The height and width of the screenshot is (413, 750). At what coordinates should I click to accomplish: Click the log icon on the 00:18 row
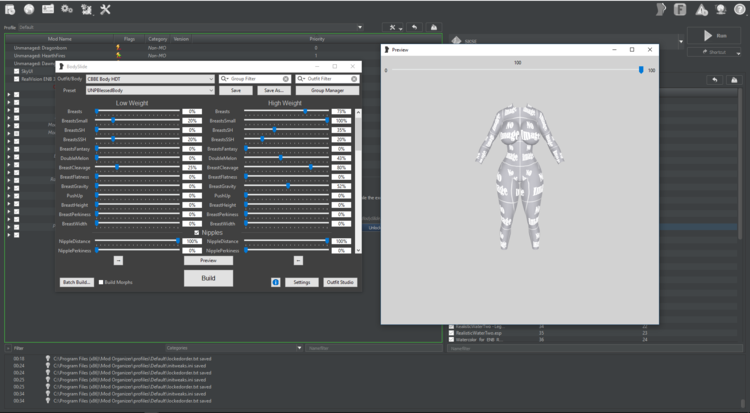tap(48, 358)
